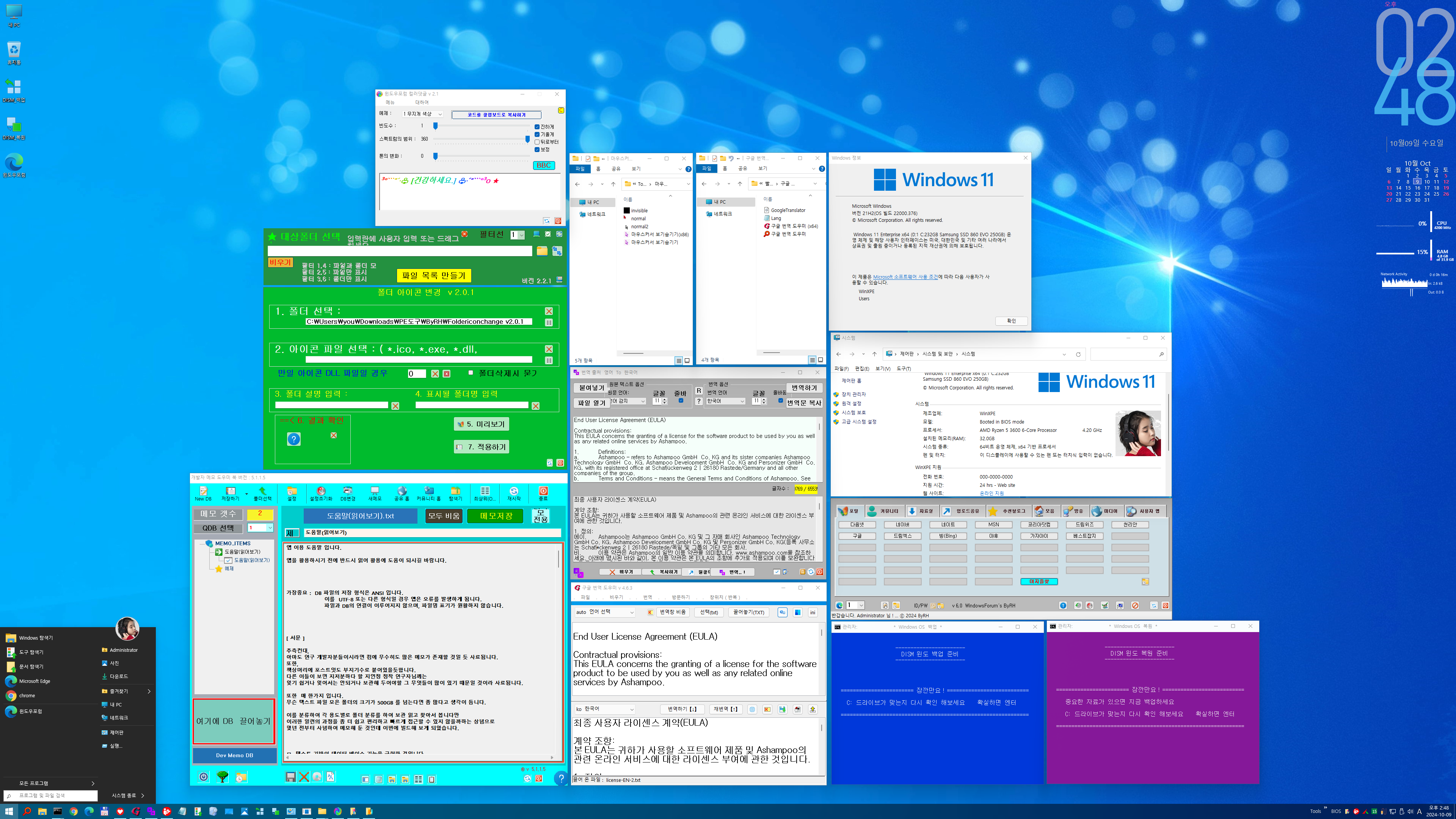Image resolution: width=1456 pixels, height=819 pixels.
Task: Open 공유 홈 globe icon
Action: coord(402,493)
